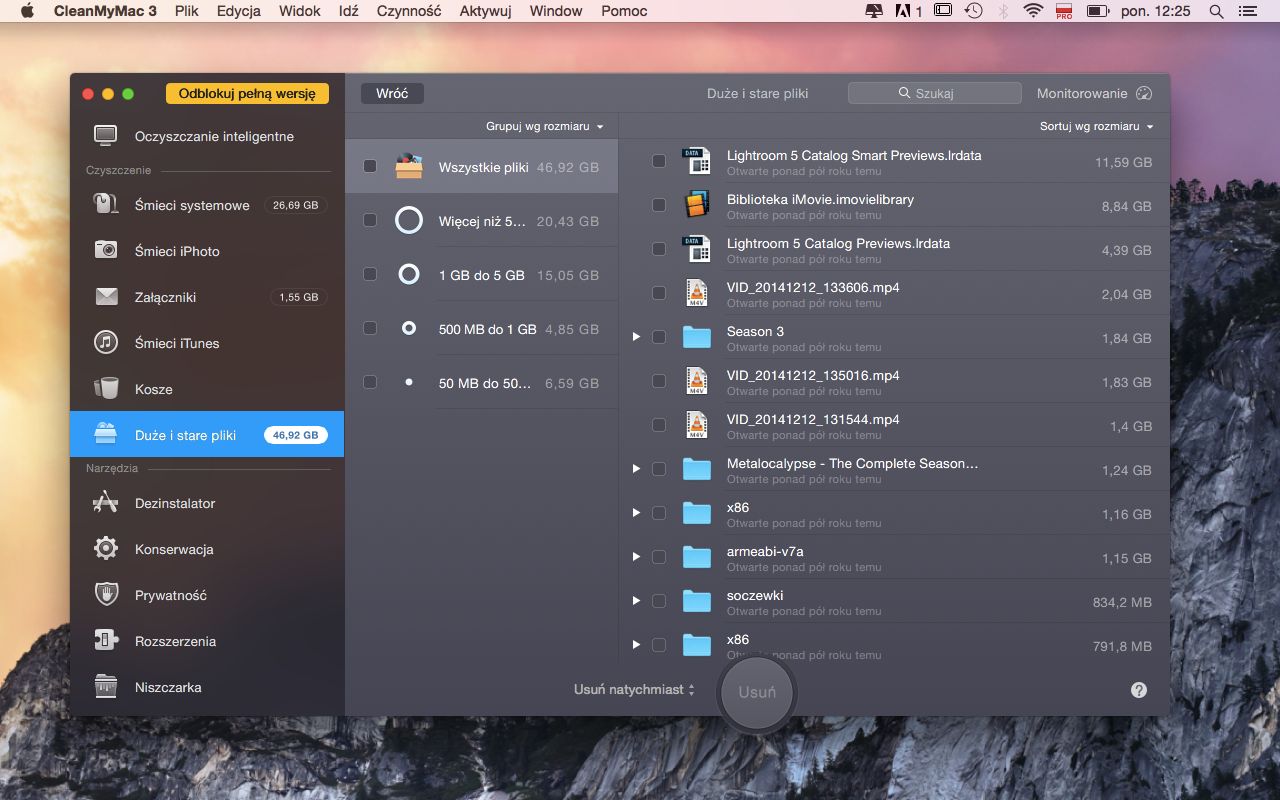The width and height of the screenshot is (1280, 800).
Task: Click the Rozszerzenia plug-in icon
Action: 106,641
